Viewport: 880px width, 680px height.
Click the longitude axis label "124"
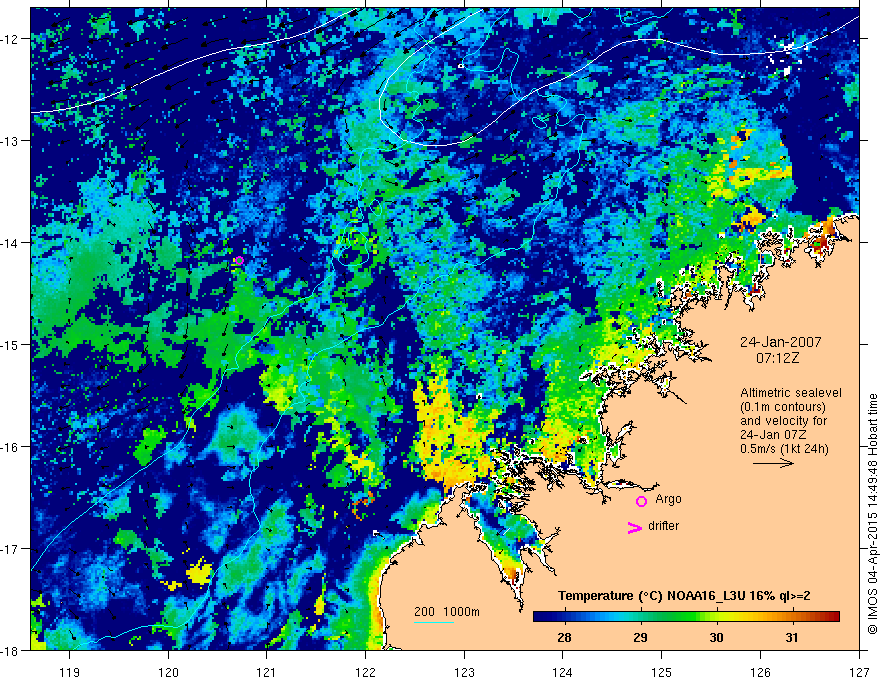[x=563, y=672]
